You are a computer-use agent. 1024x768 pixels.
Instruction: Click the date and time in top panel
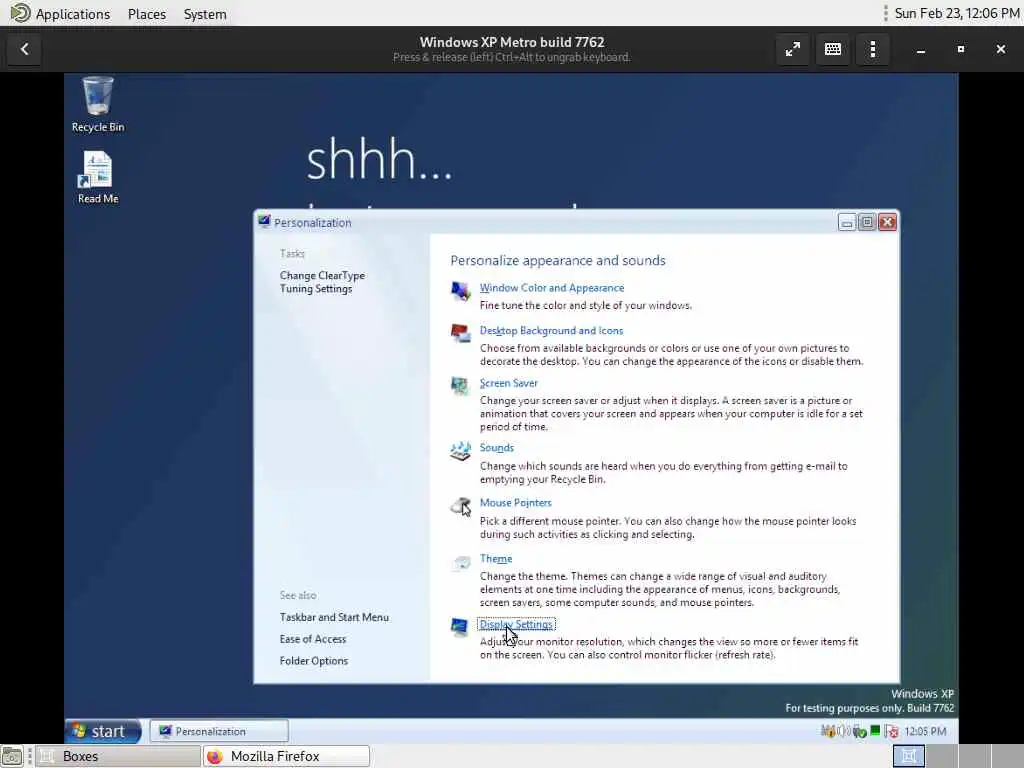tap(957, 13)
